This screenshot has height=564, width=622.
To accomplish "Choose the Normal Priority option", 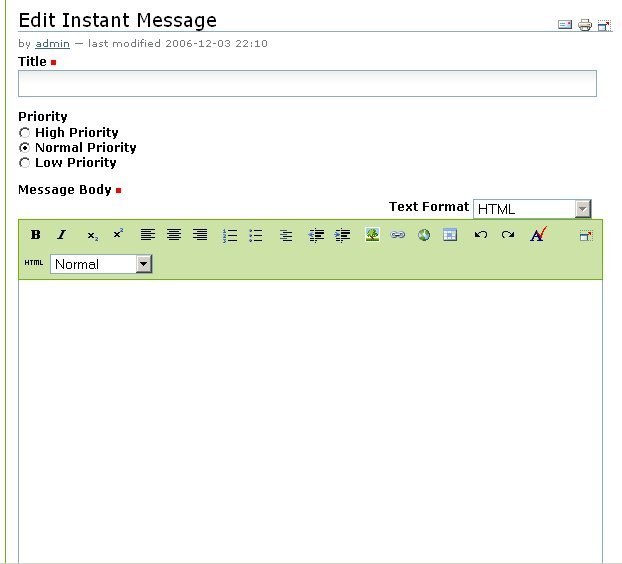I will (x=25, y=148).
